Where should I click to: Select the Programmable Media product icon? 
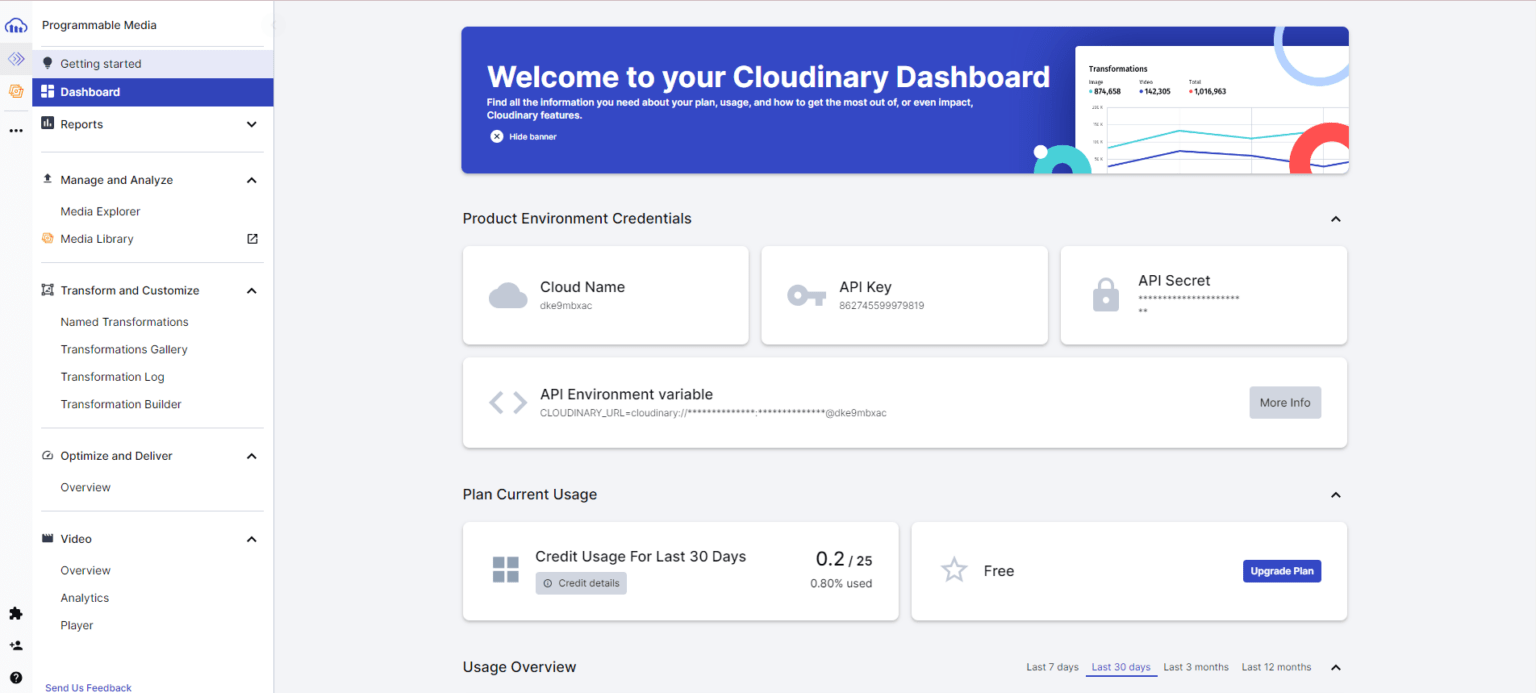(x=15, y=58)
